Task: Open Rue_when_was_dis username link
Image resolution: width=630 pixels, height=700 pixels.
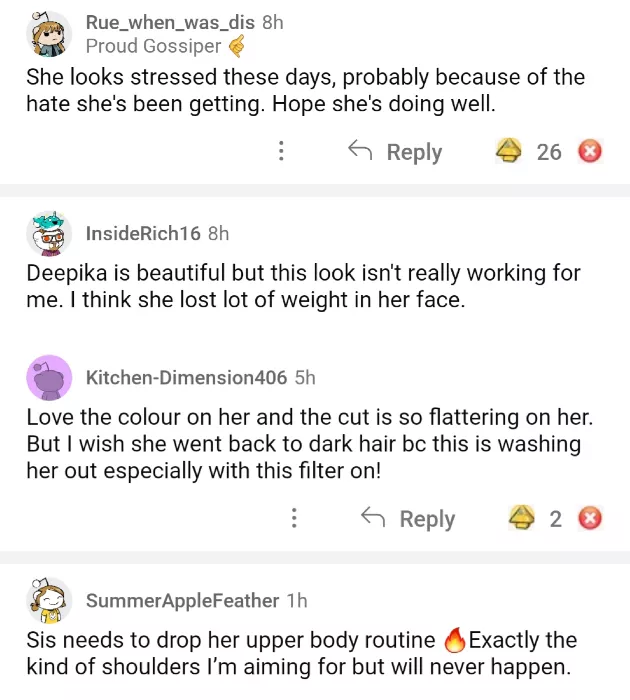Action: (x=170, y=21)
